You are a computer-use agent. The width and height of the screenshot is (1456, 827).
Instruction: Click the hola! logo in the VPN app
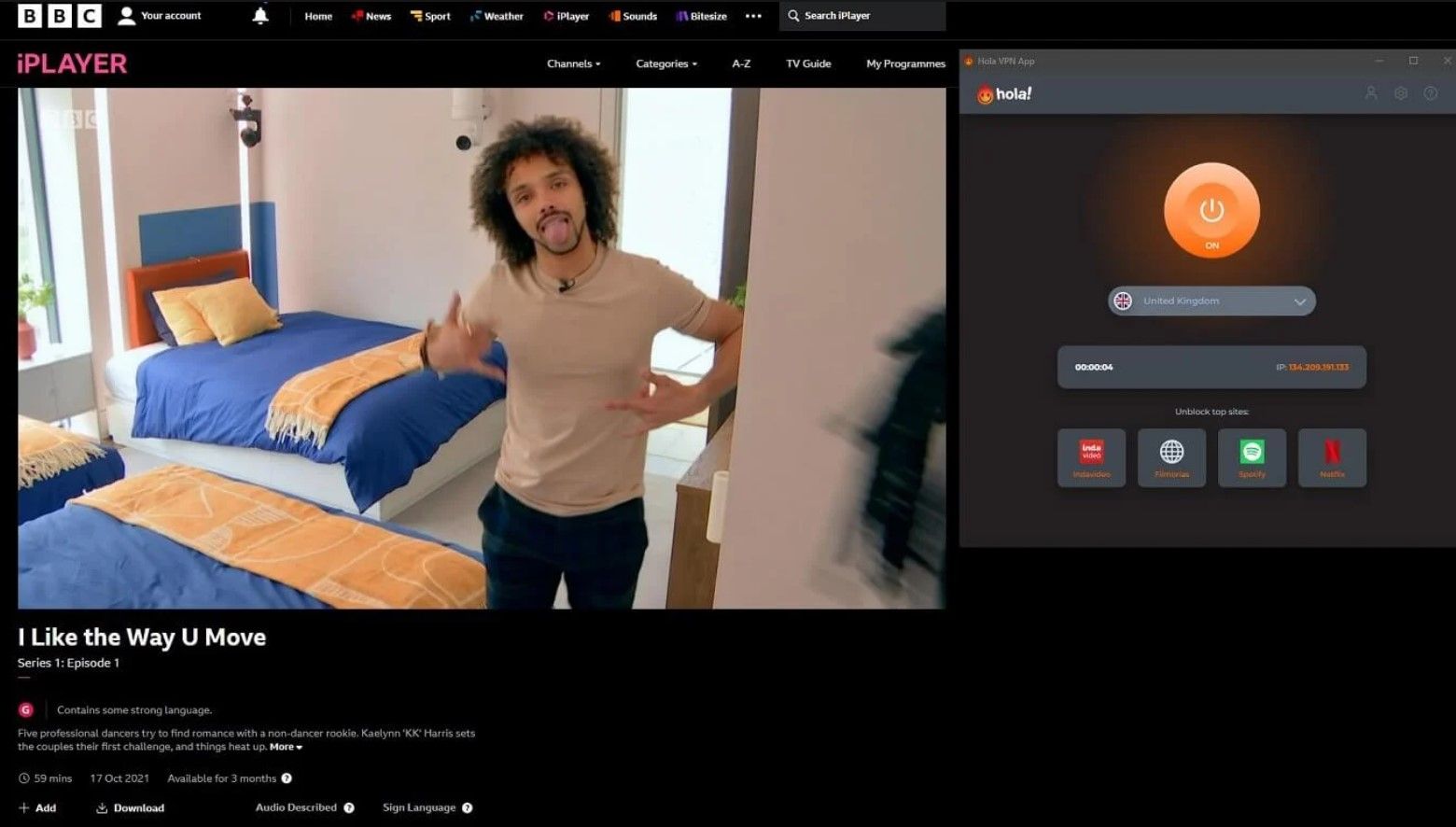coord(1004,93)
